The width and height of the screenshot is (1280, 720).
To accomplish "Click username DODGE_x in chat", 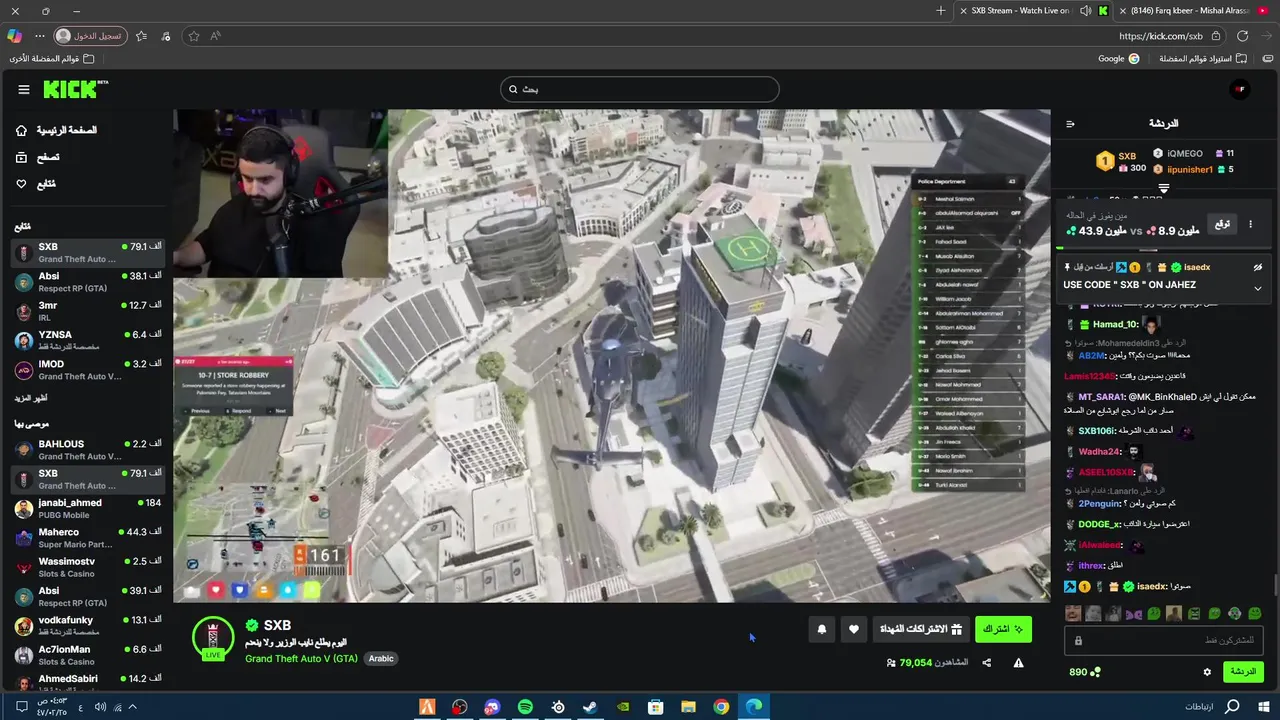I will click(1098, 524).
